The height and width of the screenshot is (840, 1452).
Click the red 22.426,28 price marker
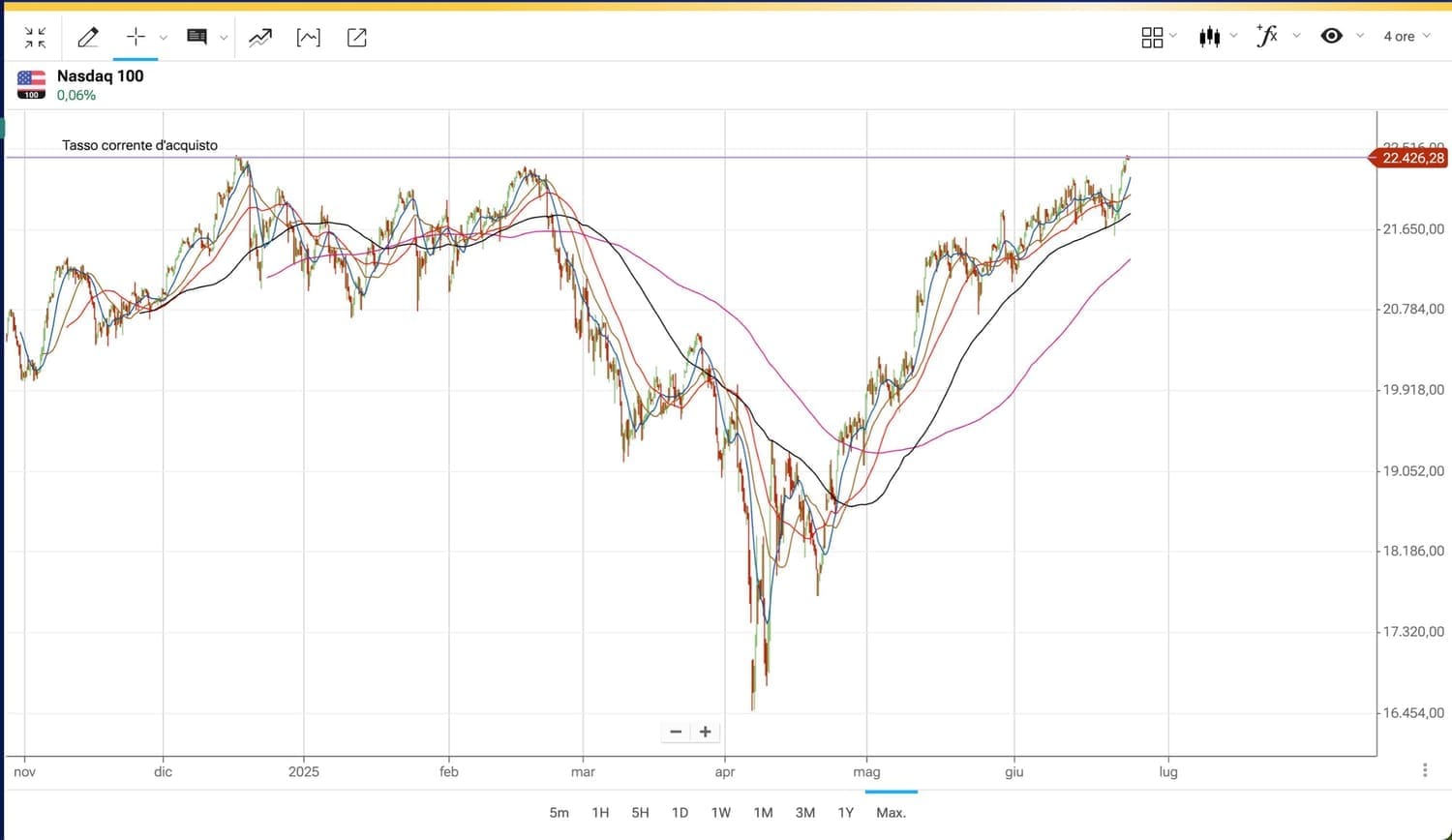(x=1411, y=158)
